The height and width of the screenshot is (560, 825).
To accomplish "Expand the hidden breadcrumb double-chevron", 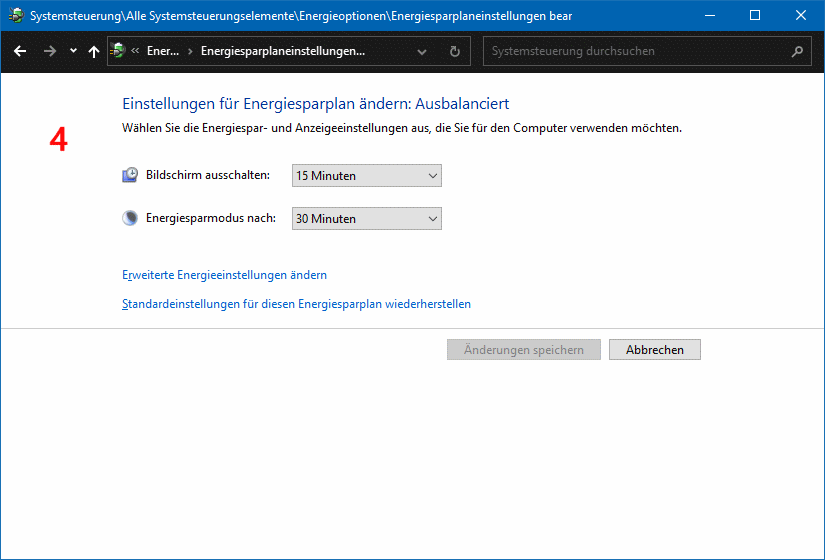I will click(135, 51).
